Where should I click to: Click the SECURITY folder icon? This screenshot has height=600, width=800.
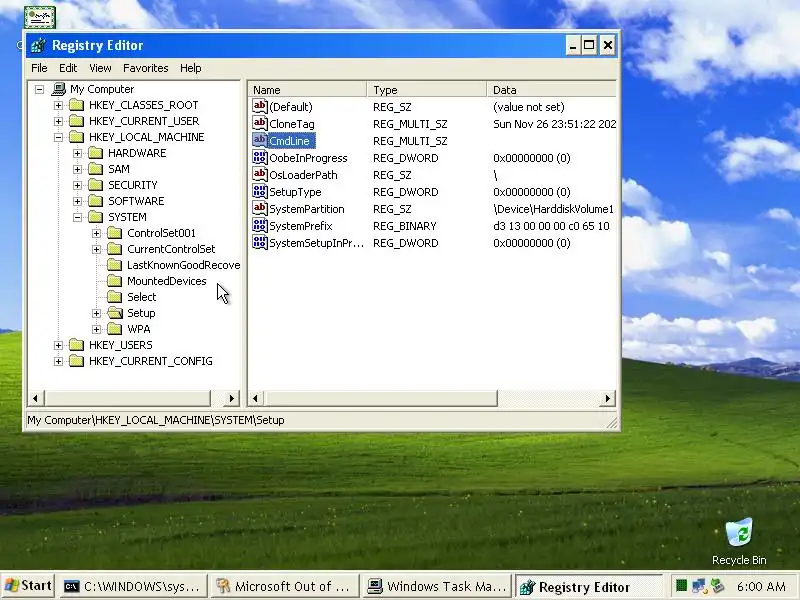(95, 185)
